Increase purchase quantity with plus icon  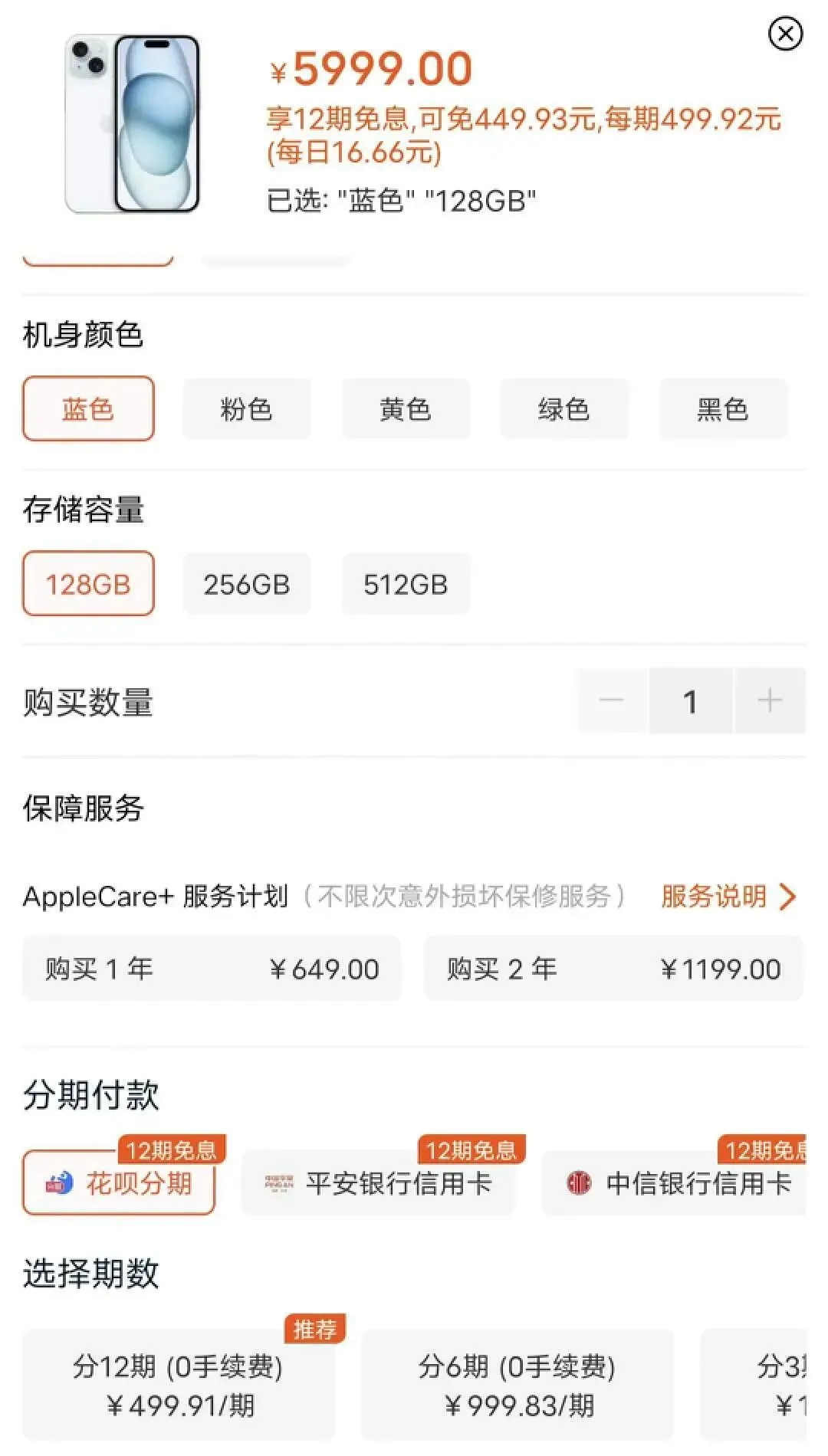point(769,700)
